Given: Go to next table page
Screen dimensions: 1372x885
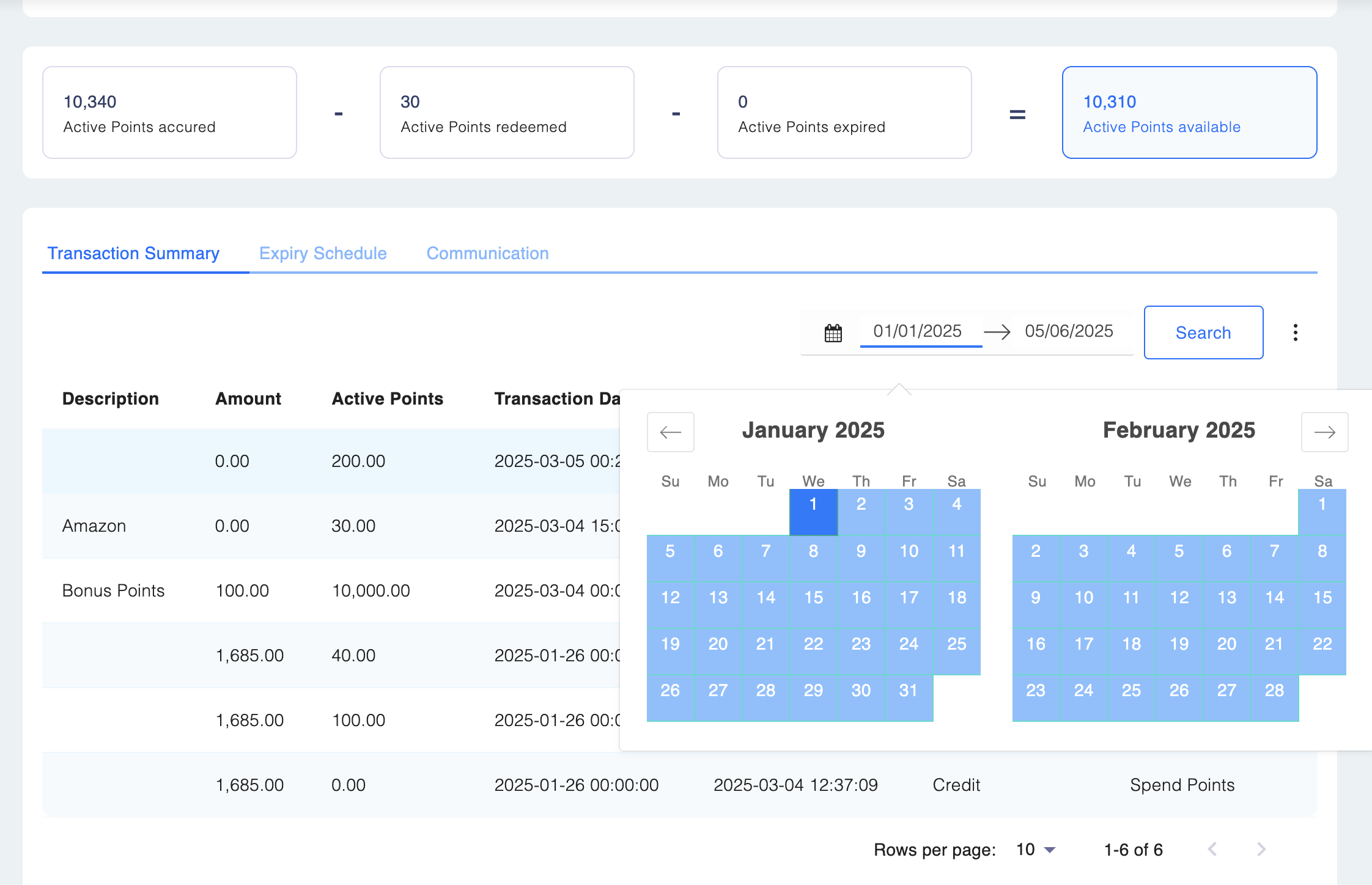Looking at the screenshot, I should [1261, 849].
